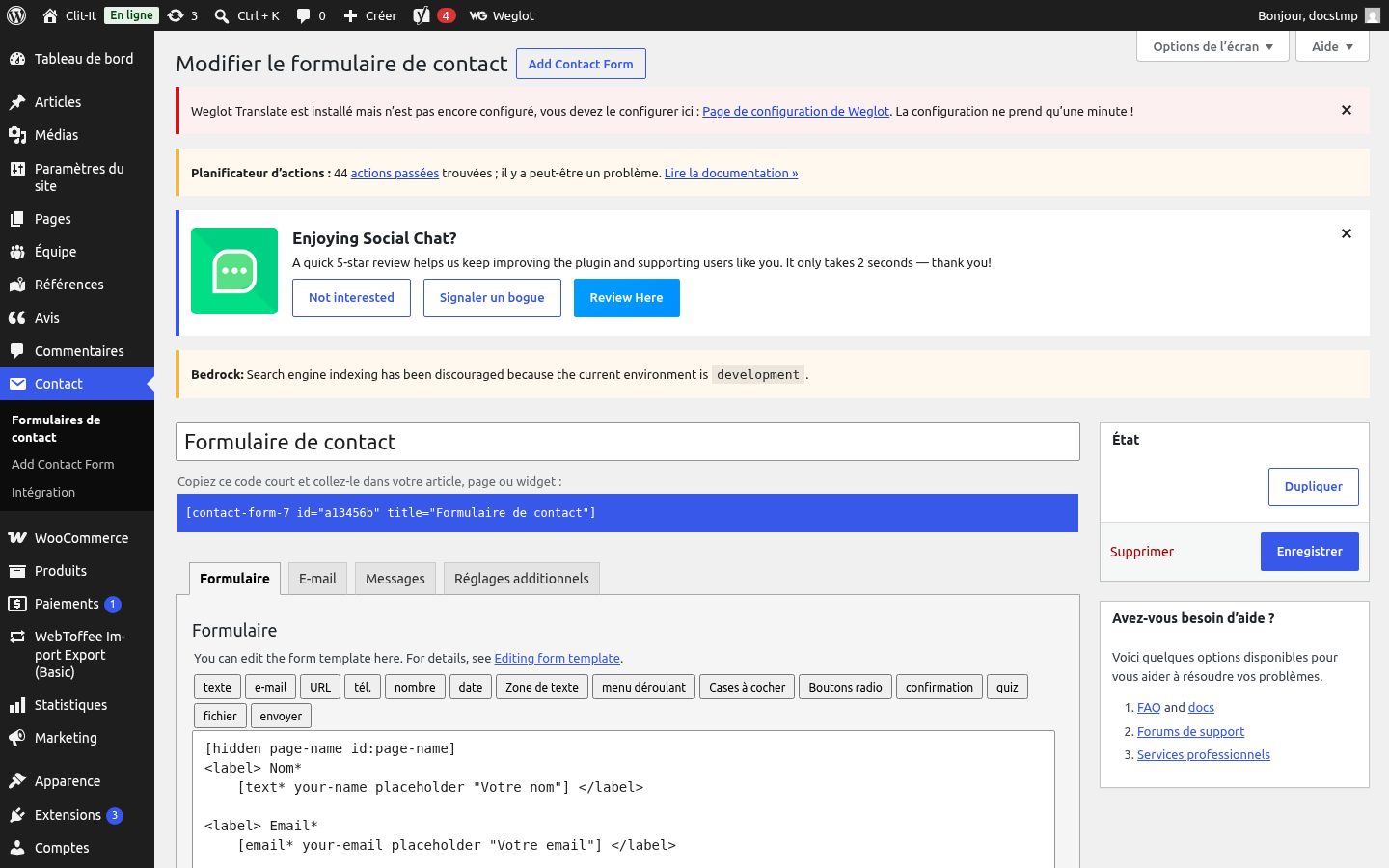1389x868 pixels.
Task: Insert a menu déroulant tag
Action: click(643, 687)
